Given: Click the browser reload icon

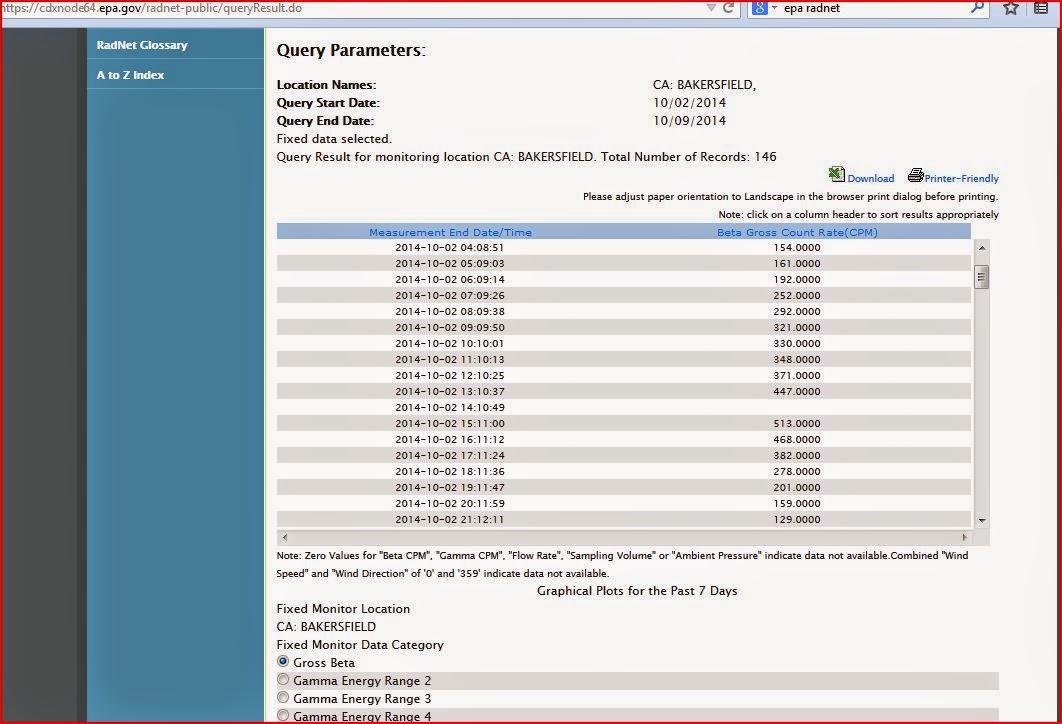Looking at the screenshot, I should pos(729,7).
